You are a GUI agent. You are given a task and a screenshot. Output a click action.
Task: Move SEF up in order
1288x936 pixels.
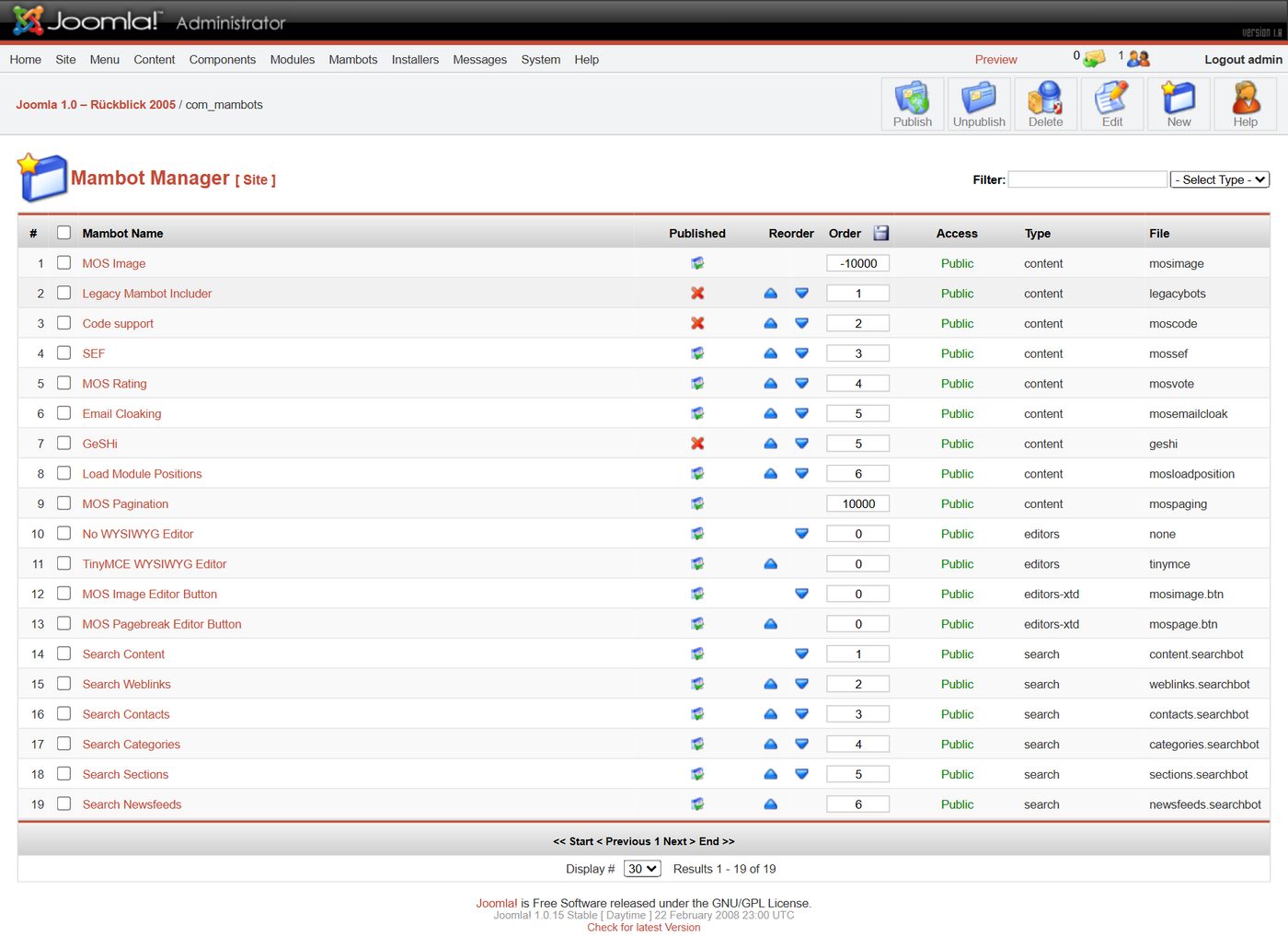[x=771, y=353]
